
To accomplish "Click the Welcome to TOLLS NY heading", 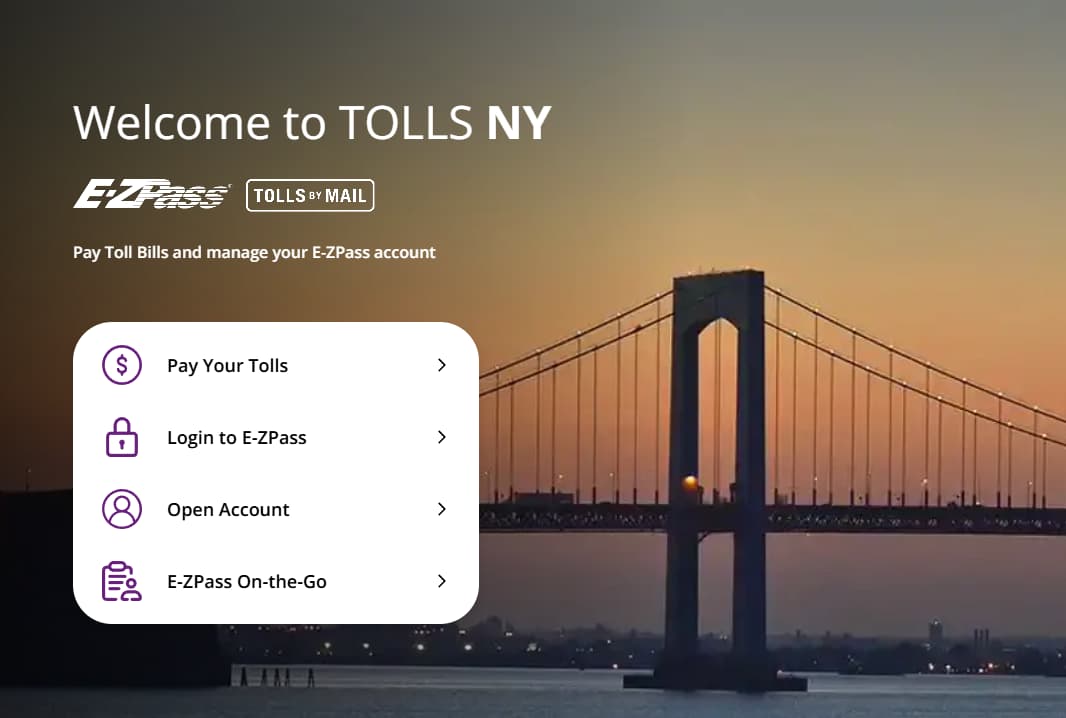I will [x=312, y=122].
